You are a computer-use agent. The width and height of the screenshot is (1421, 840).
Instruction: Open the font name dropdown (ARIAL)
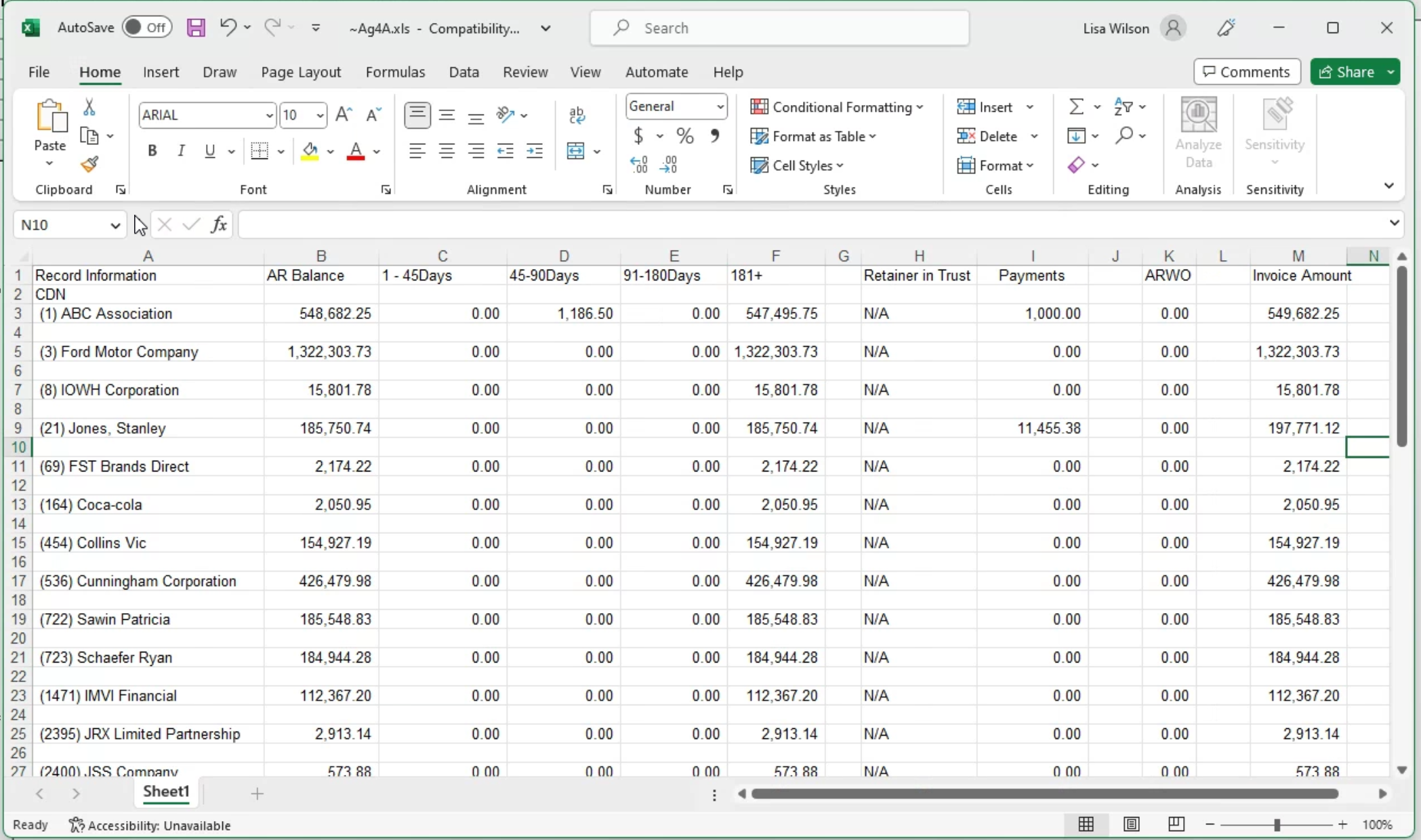pyautogui.click(x=269, y=115)
